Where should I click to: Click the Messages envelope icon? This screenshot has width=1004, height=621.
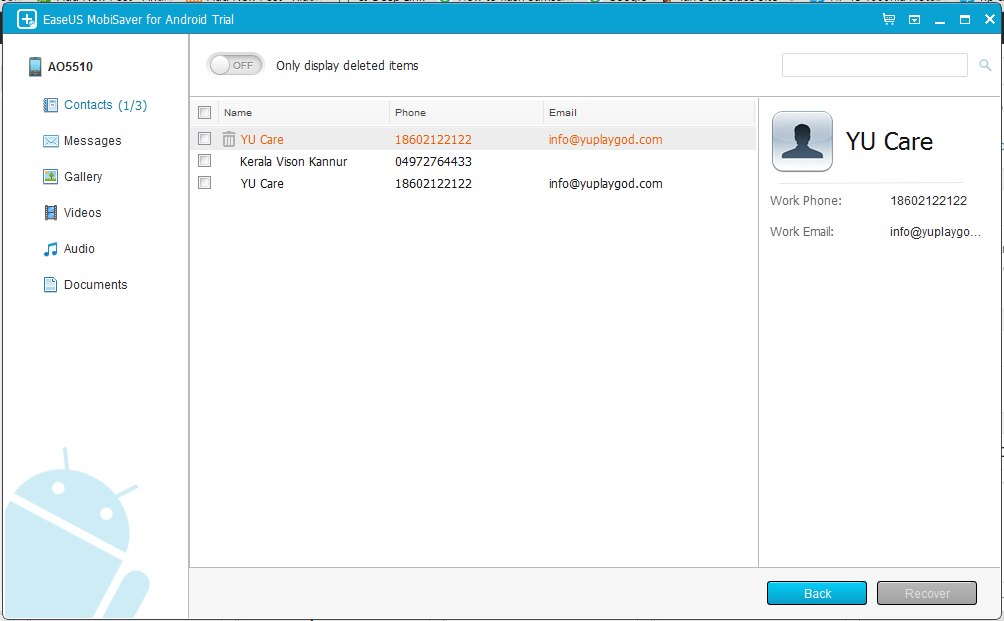[51, 141]
